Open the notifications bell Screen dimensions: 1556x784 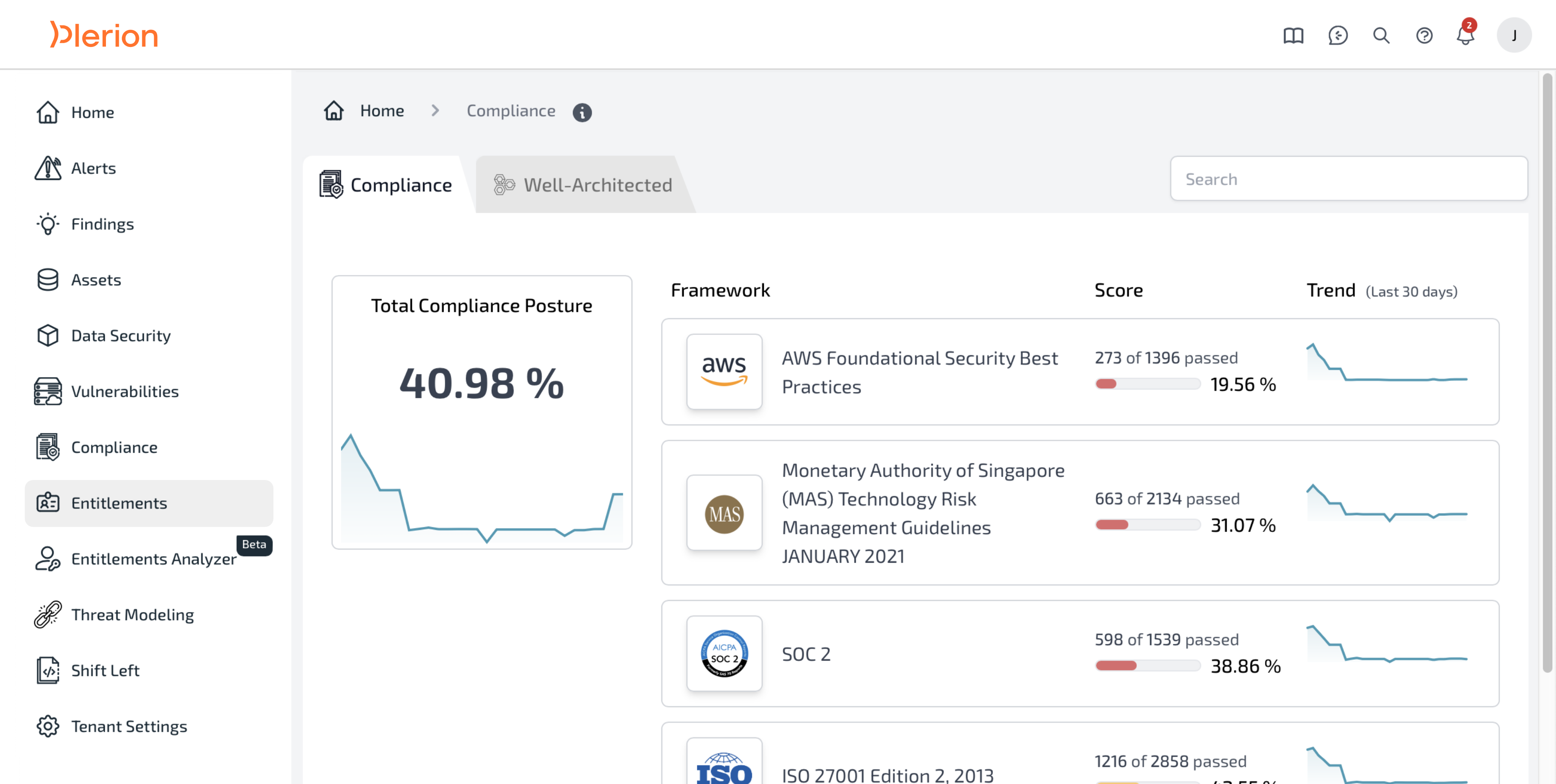pos(1465,35)
